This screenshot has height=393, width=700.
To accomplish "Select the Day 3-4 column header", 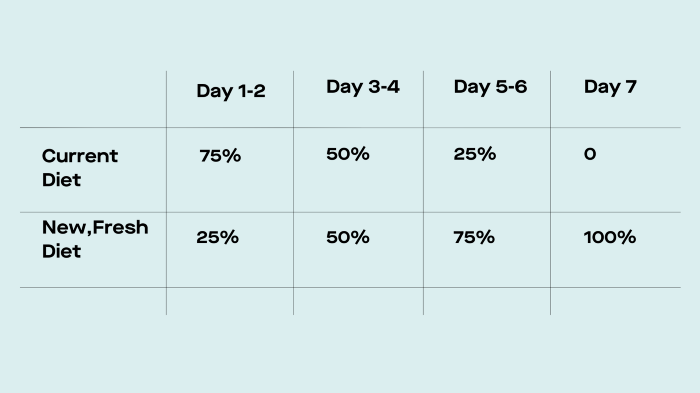I will [x=362, y=87].
